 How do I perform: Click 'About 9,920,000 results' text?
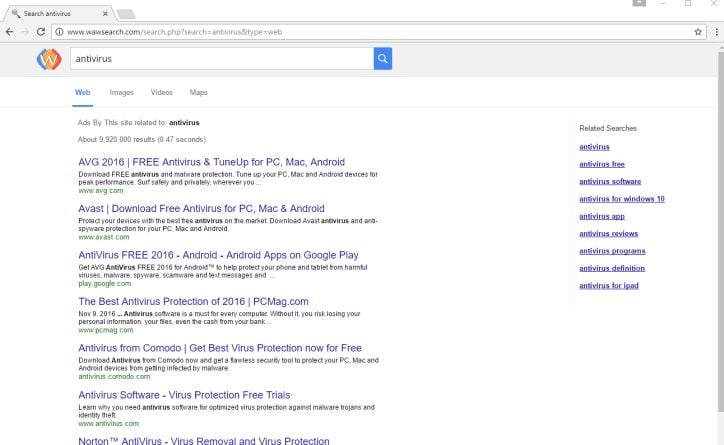click(x=142, y=139)
